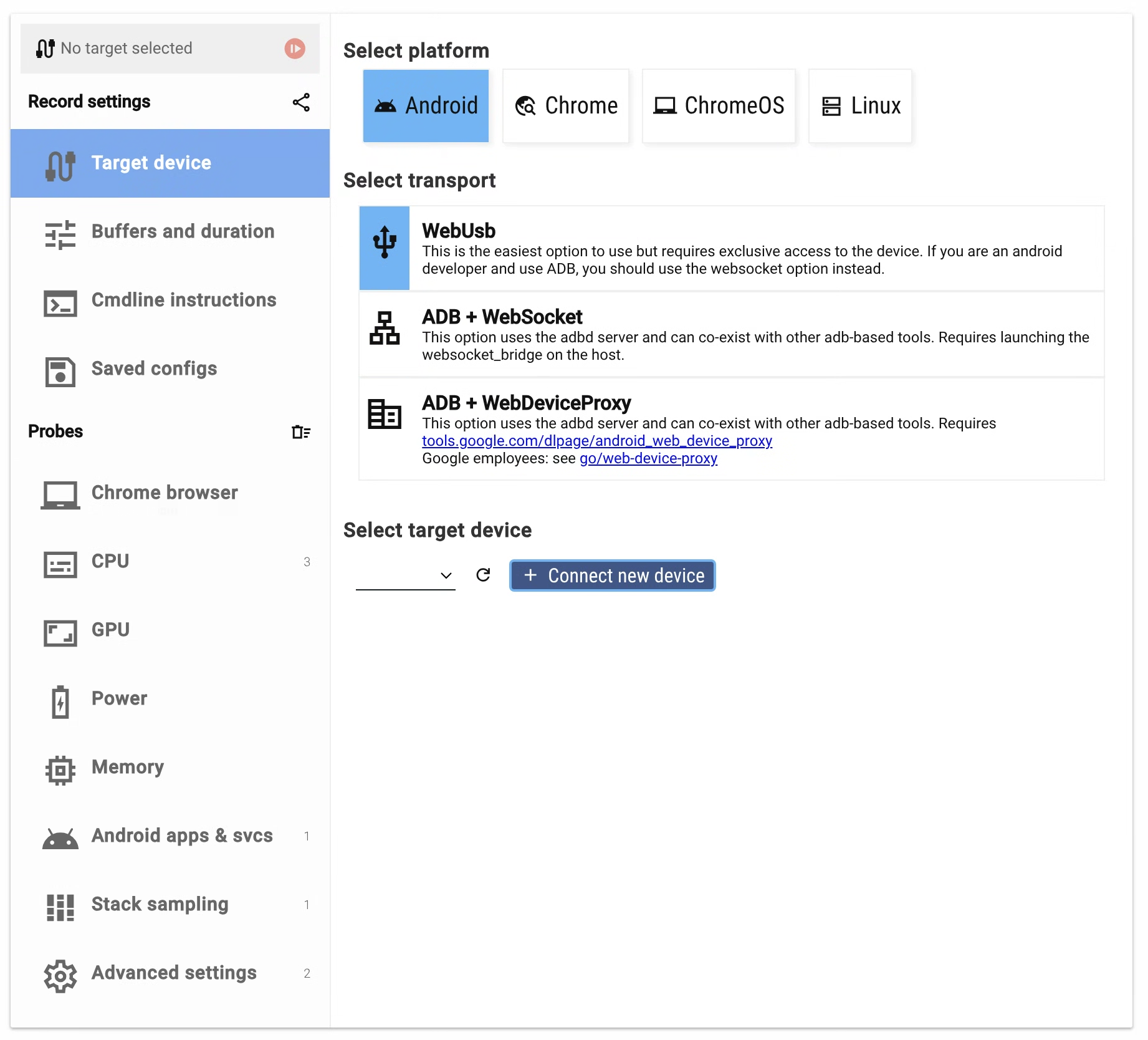This screenshot has width=1148, height=1040.
Task: Open the android_web_device_proxy download link
Action: coord(597,441)
